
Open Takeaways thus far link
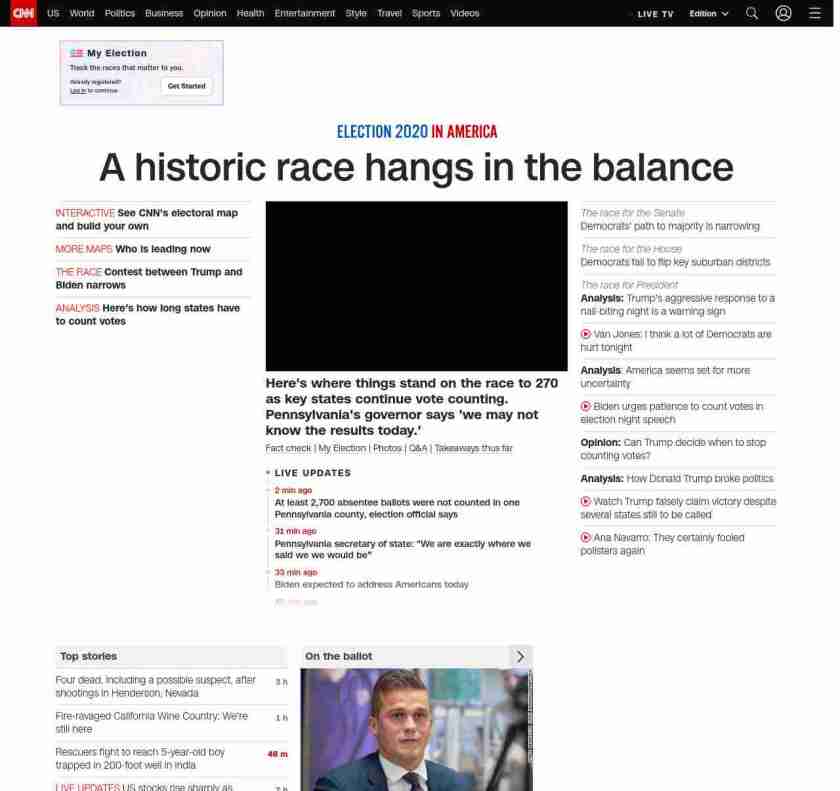coord(474,448)
